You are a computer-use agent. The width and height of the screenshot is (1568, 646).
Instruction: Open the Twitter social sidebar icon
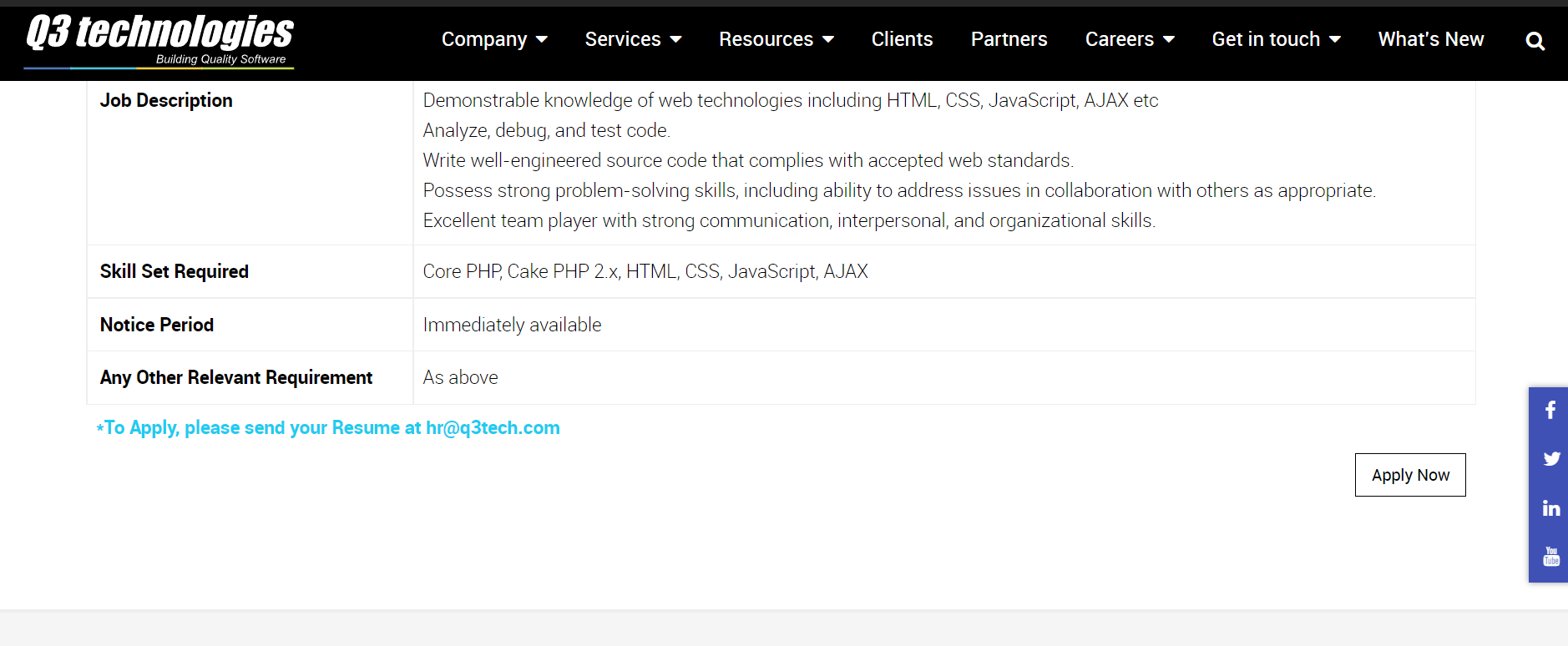point(1551,459)
